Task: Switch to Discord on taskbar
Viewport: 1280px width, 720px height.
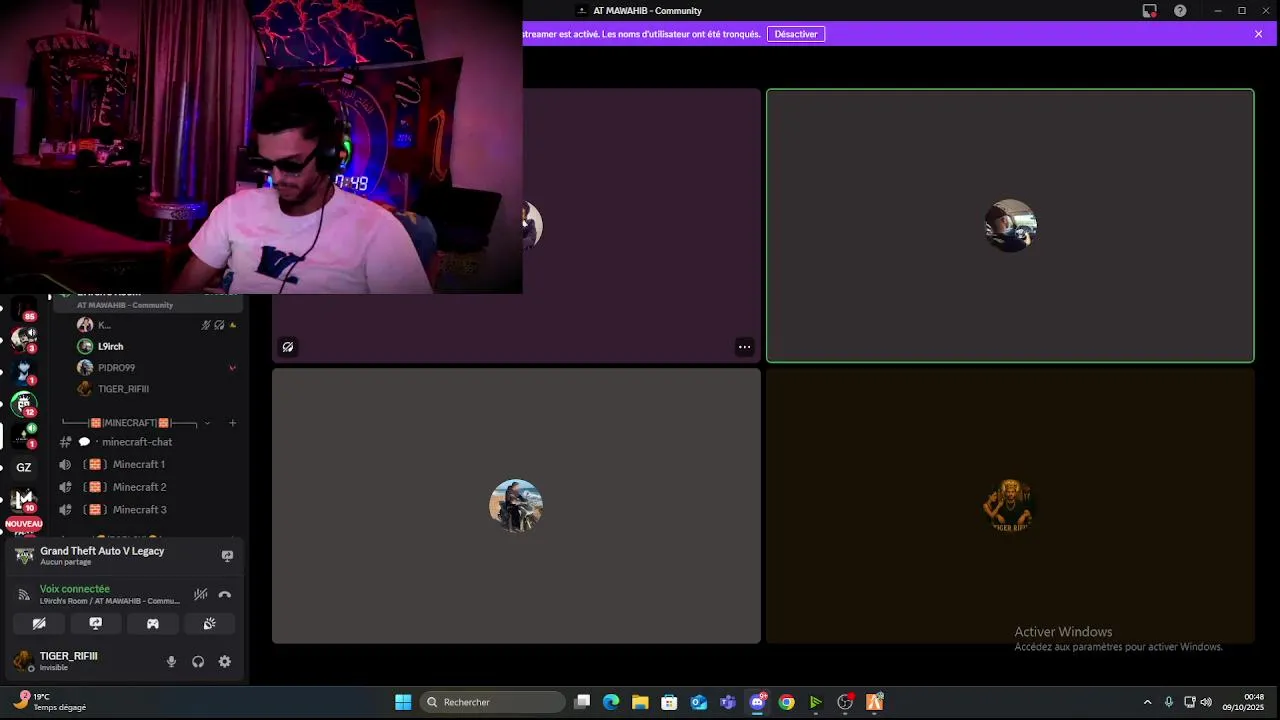Action: (x=757, y=702)
